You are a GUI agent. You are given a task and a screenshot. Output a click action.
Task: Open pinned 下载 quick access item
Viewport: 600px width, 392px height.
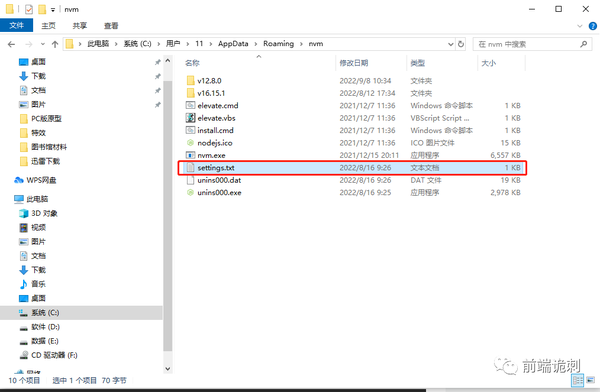coord(32,76)
